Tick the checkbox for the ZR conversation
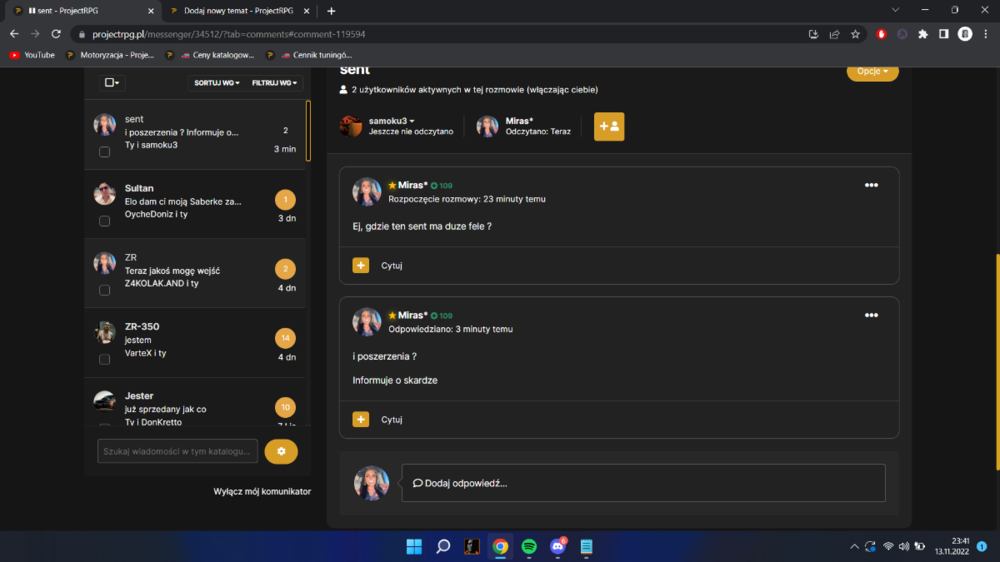This screenshot has width=1000, height=562. coord(105,290)
